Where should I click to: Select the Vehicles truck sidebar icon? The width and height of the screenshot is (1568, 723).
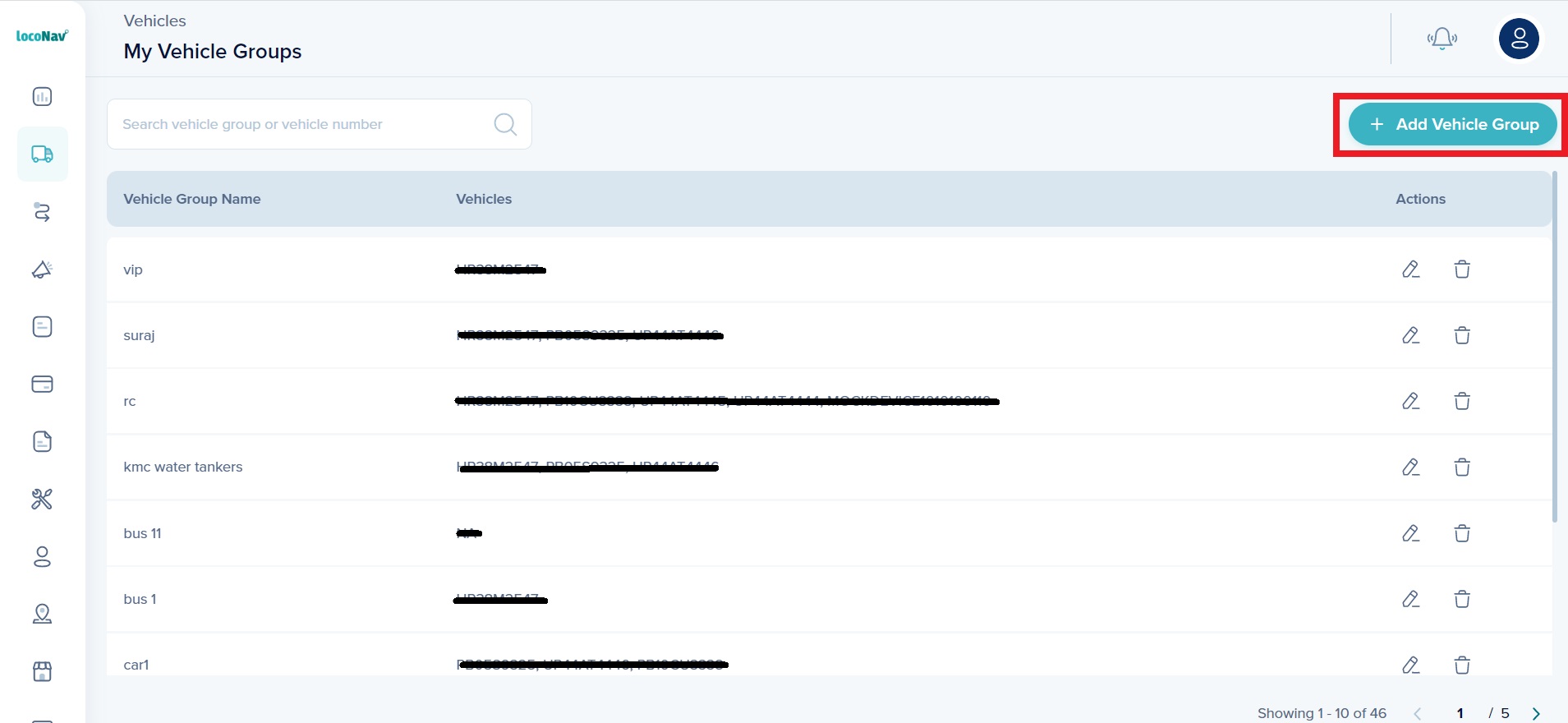[42, 154]
